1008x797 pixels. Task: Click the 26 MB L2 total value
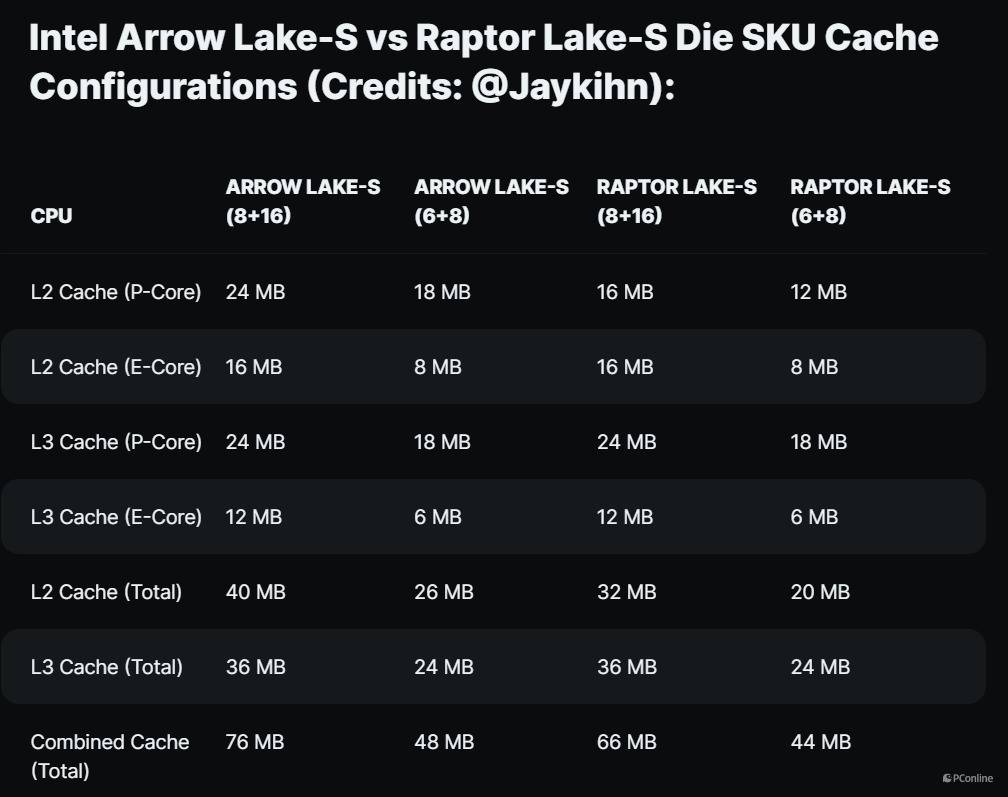point(443,592)
